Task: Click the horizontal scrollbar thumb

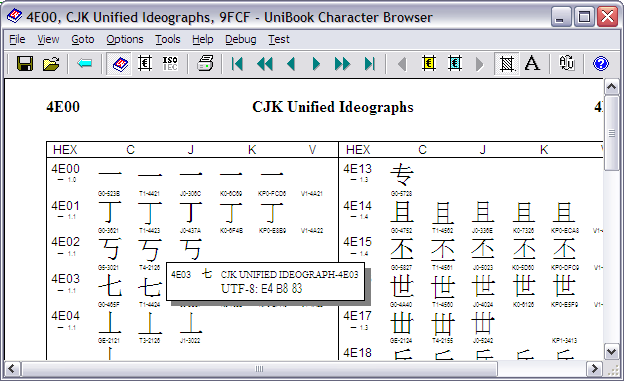Action: (259, 369)
